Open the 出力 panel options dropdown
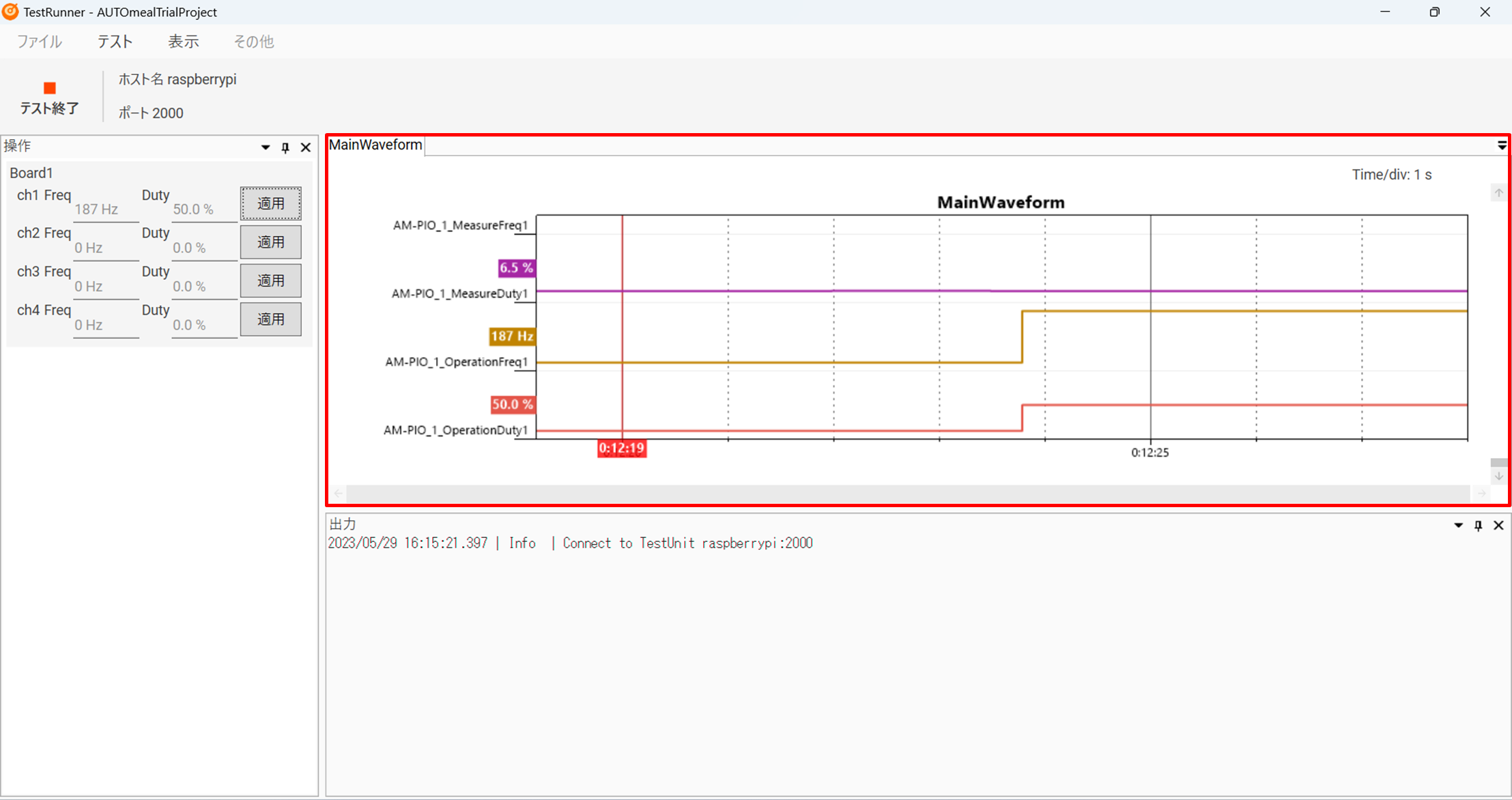The height and width of the screenshot is (800, 1512). (x=1458, y=526)
